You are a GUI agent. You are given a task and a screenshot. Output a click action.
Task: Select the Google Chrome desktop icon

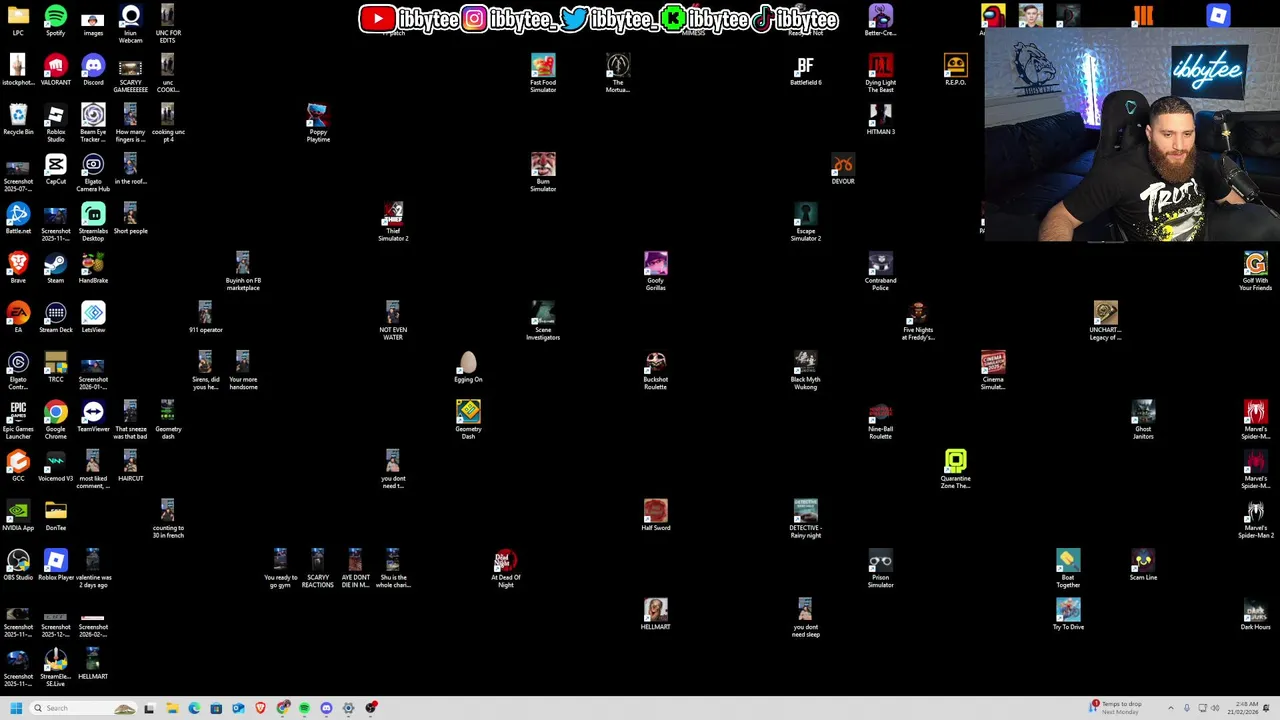[x=55, y=419]
